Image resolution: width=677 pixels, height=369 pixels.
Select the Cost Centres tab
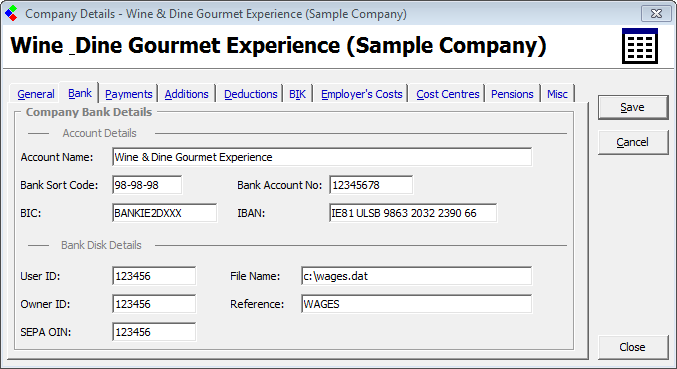(x=448, y=94)
